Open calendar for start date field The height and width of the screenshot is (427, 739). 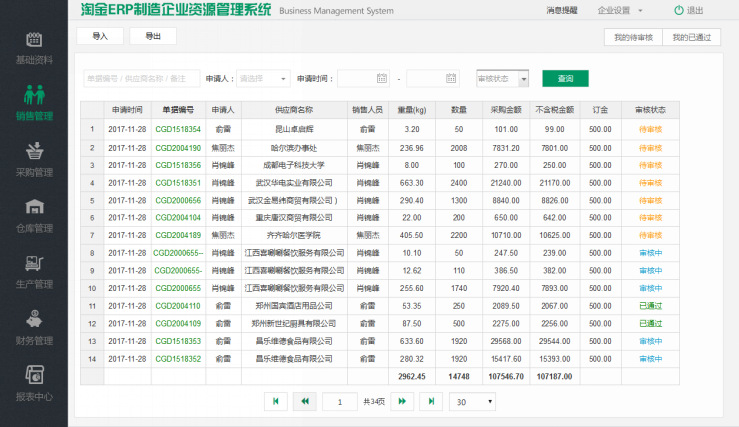point(381,78)
